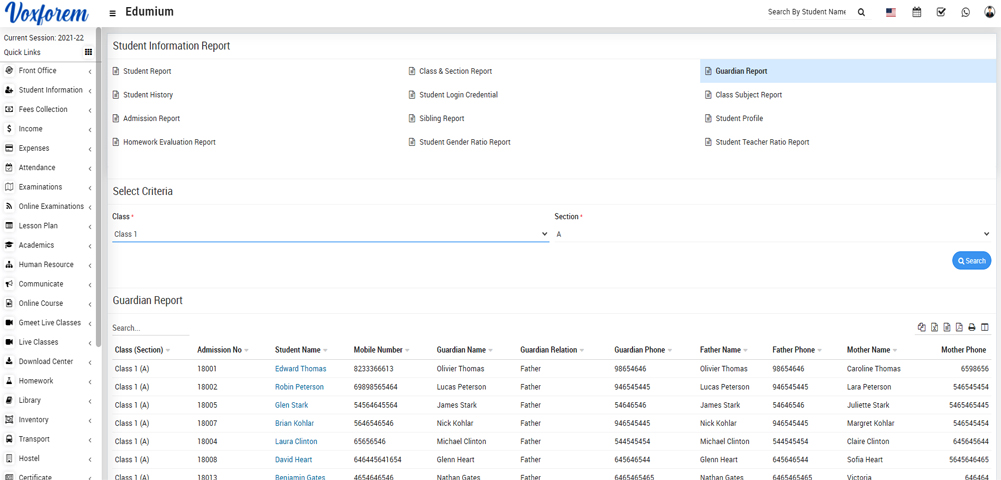Image resolution: width=1001 pixels, height=480 pixels.
Task: Export the guardian report to Excel
Action: tap(934, 327)
